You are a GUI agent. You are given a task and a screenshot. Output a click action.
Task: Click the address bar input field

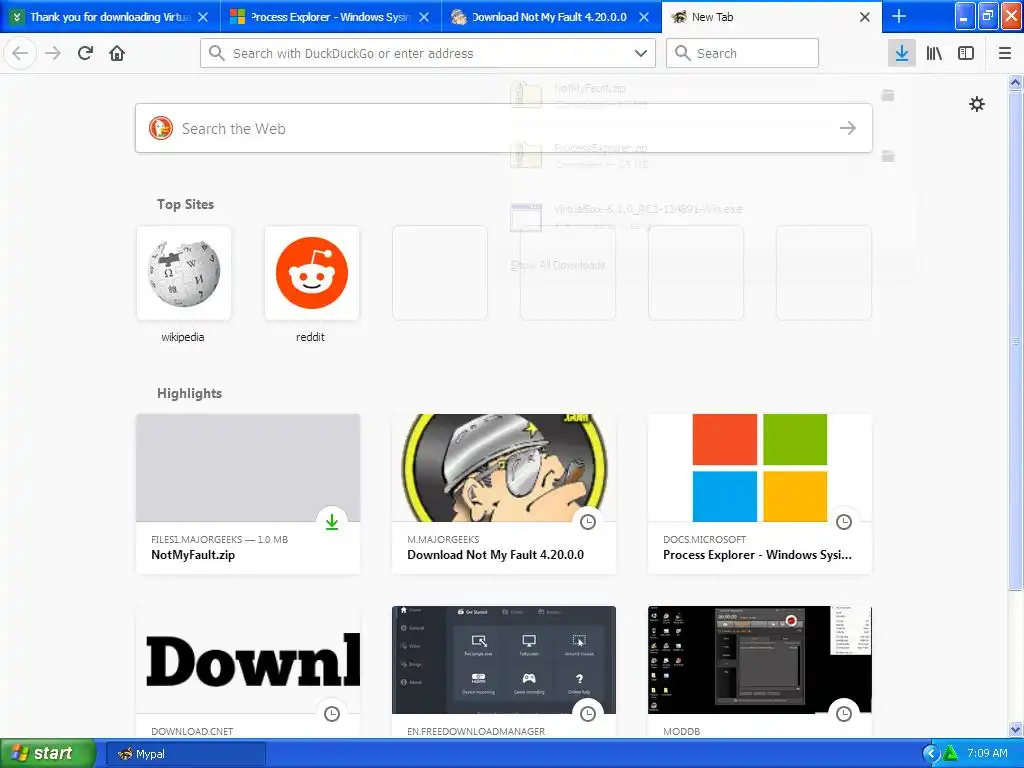(428, 53)
